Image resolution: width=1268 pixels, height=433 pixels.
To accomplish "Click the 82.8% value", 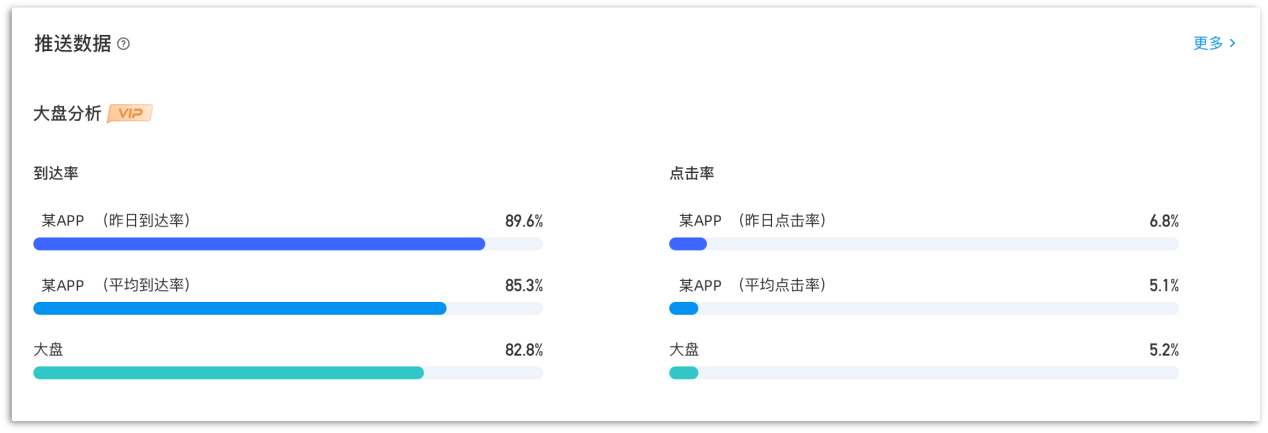I will [x=524, y=350].
